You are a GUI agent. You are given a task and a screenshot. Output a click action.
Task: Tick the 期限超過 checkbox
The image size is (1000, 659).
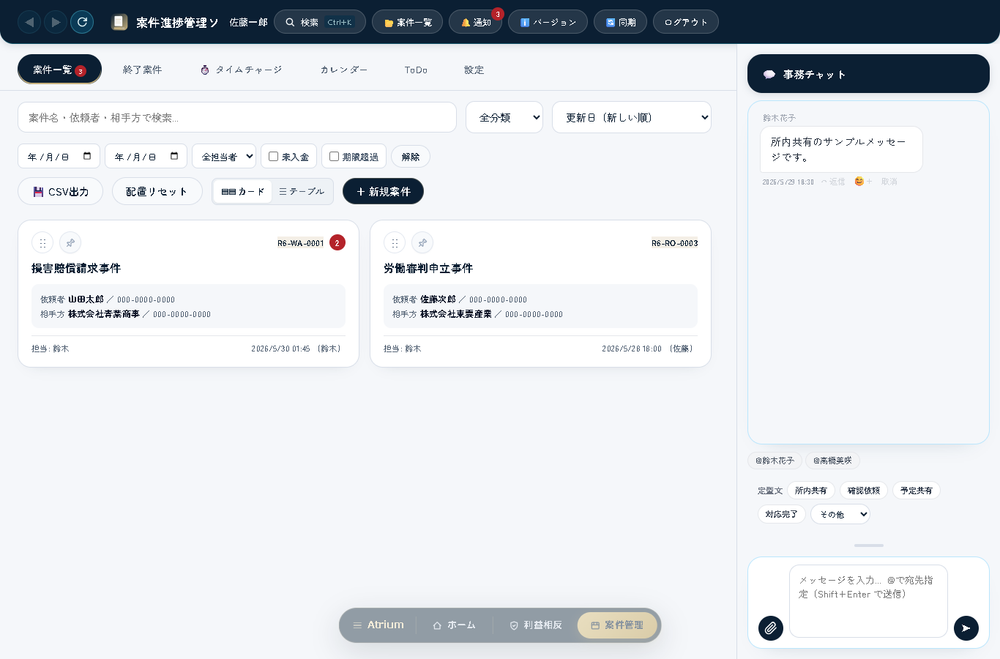(x=334, y=156)
